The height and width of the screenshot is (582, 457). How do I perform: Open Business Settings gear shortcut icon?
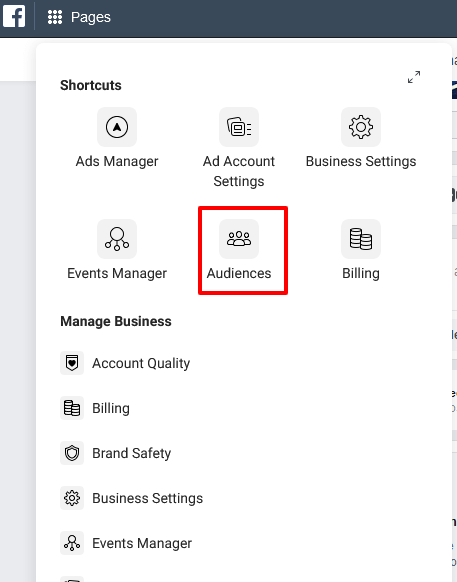[x=361, y=127]
